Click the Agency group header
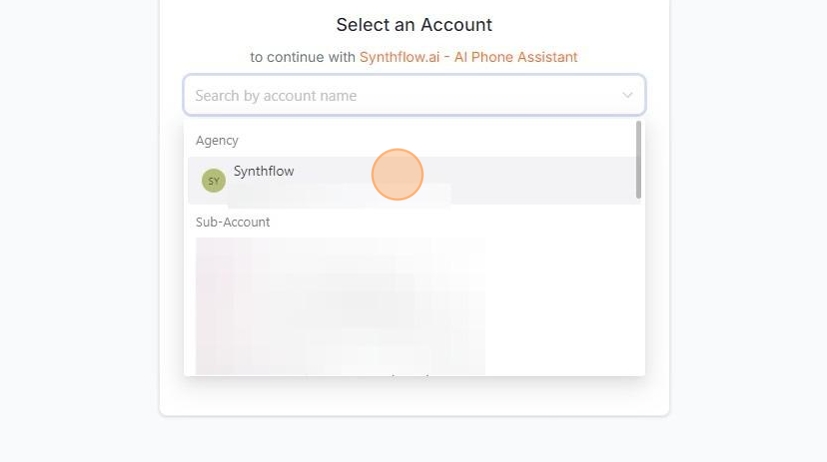The image size is (827, 462). coord(217,141)
